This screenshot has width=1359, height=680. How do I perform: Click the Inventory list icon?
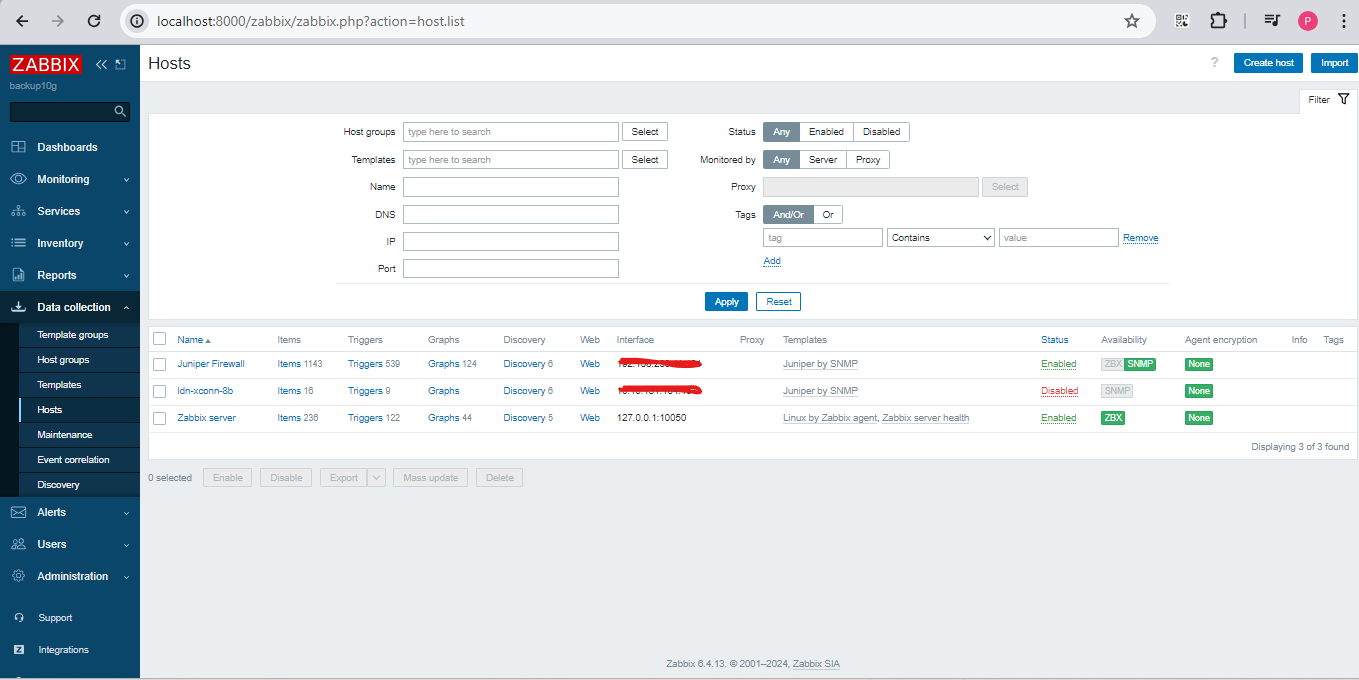pyautogui.click(x=18, y=243)
